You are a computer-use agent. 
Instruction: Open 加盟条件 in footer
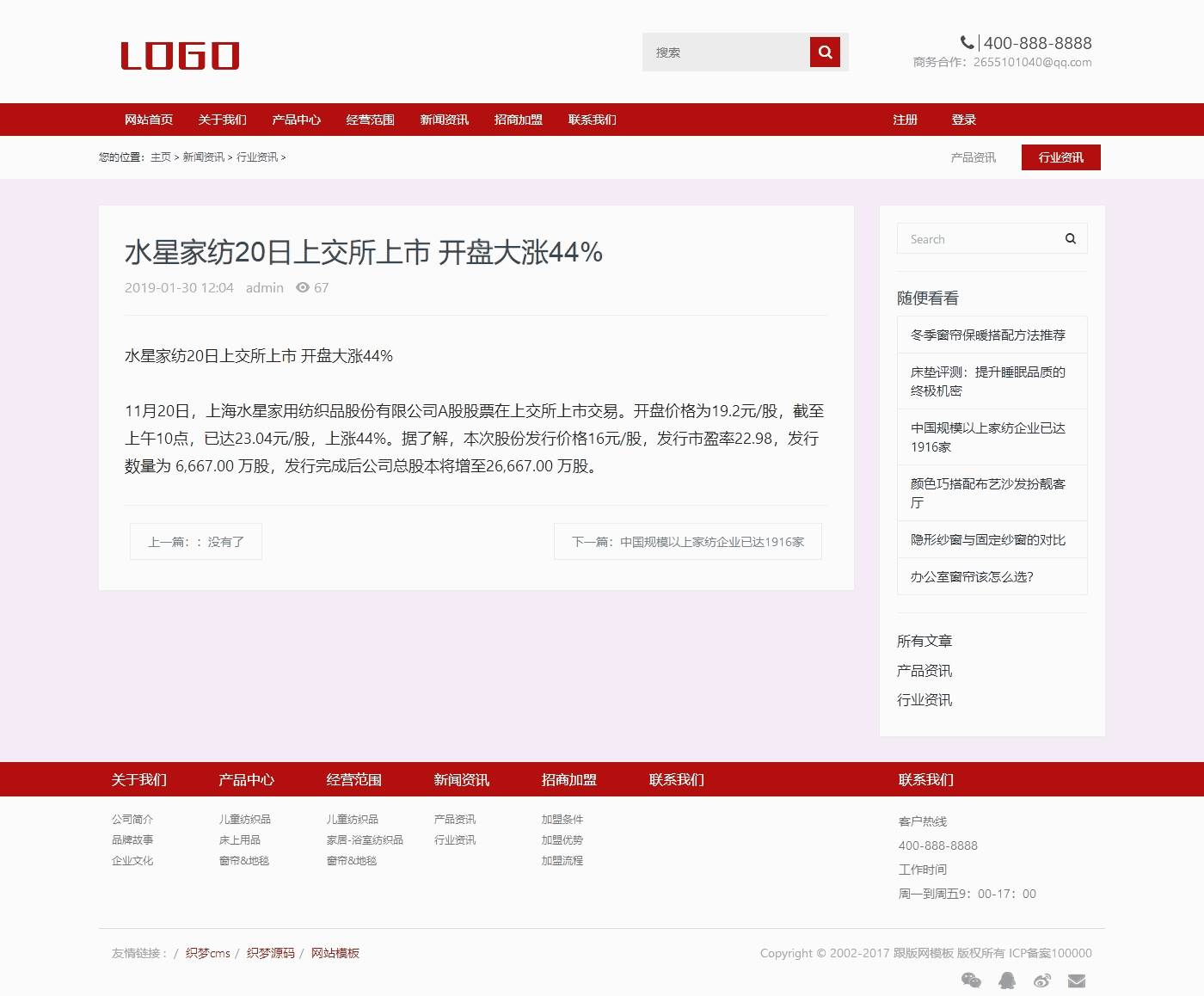tap(562, 819)
